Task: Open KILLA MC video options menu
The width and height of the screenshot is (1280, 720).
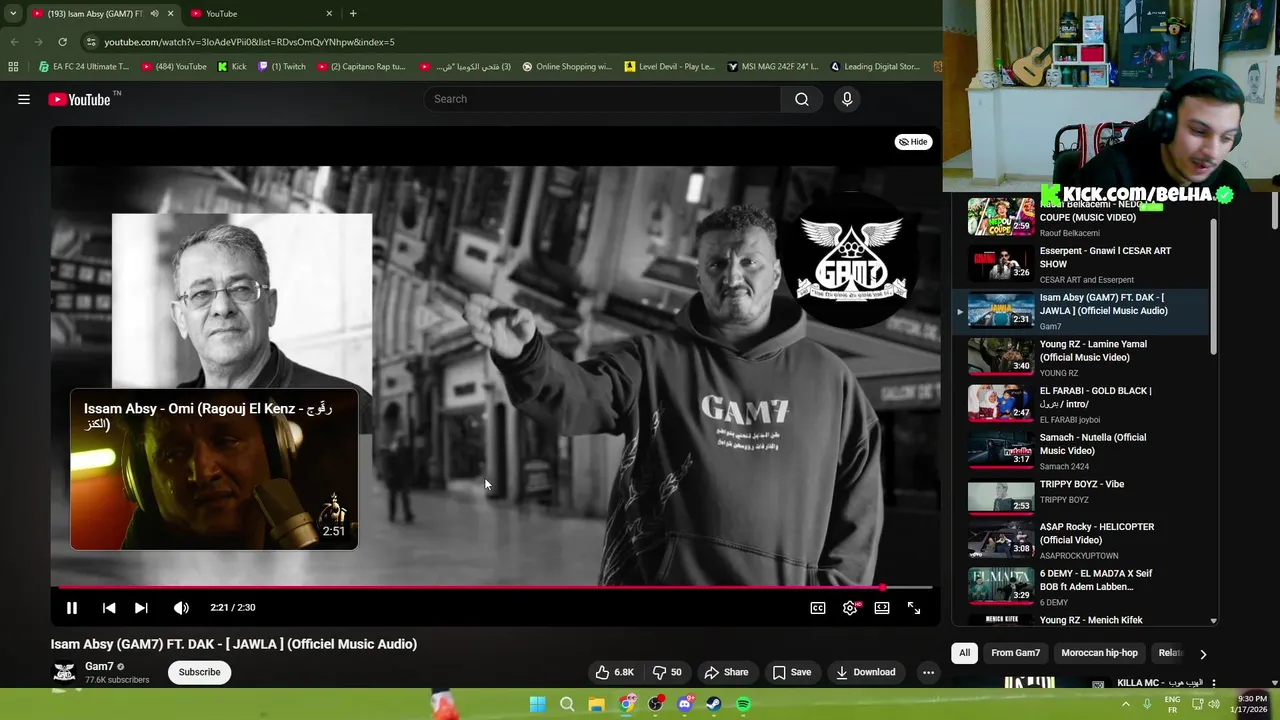Action: [1213, 684]
